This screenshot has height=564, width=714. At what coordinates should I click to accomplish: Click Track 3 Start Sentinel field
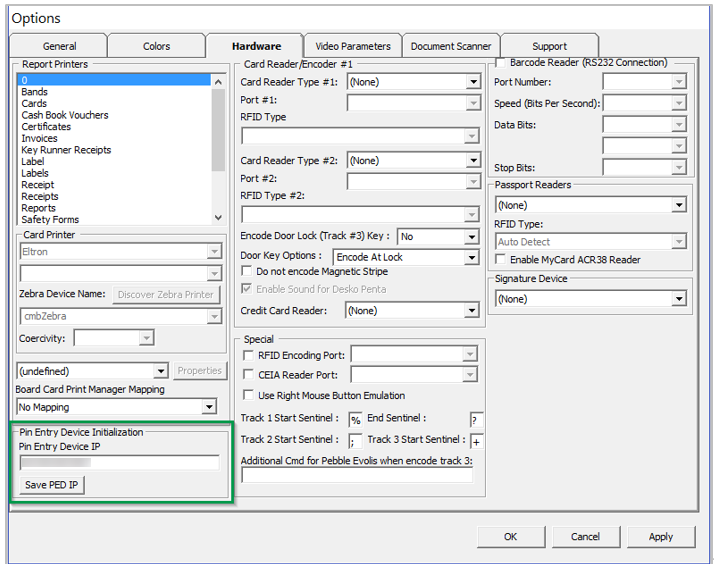476,441
